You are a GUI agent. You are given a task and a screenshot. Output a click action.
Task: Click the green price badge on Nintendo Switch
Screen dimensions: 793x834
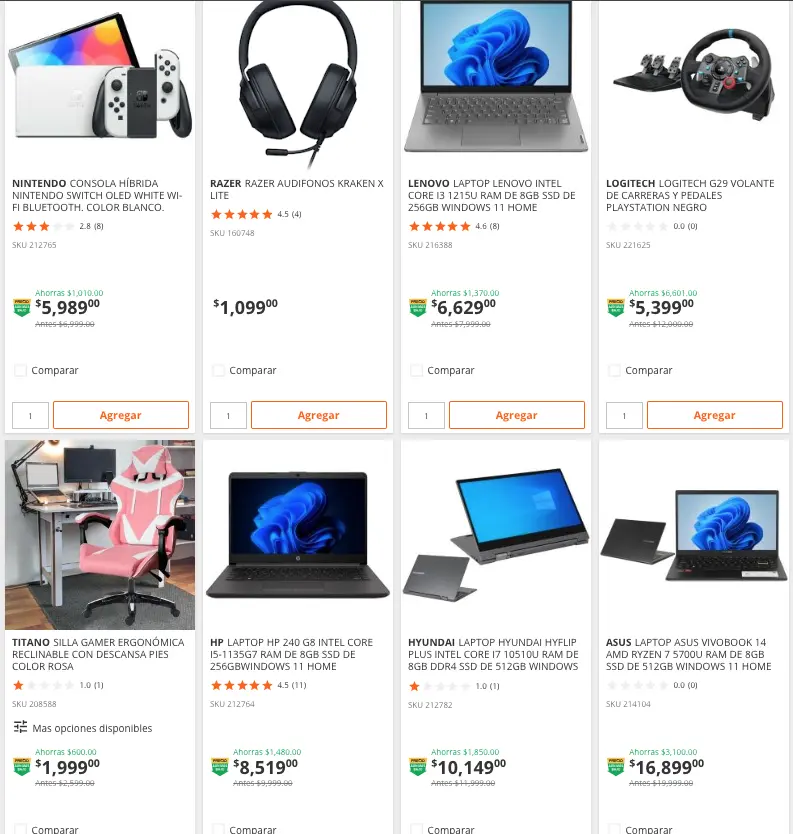tap(22, 307)
